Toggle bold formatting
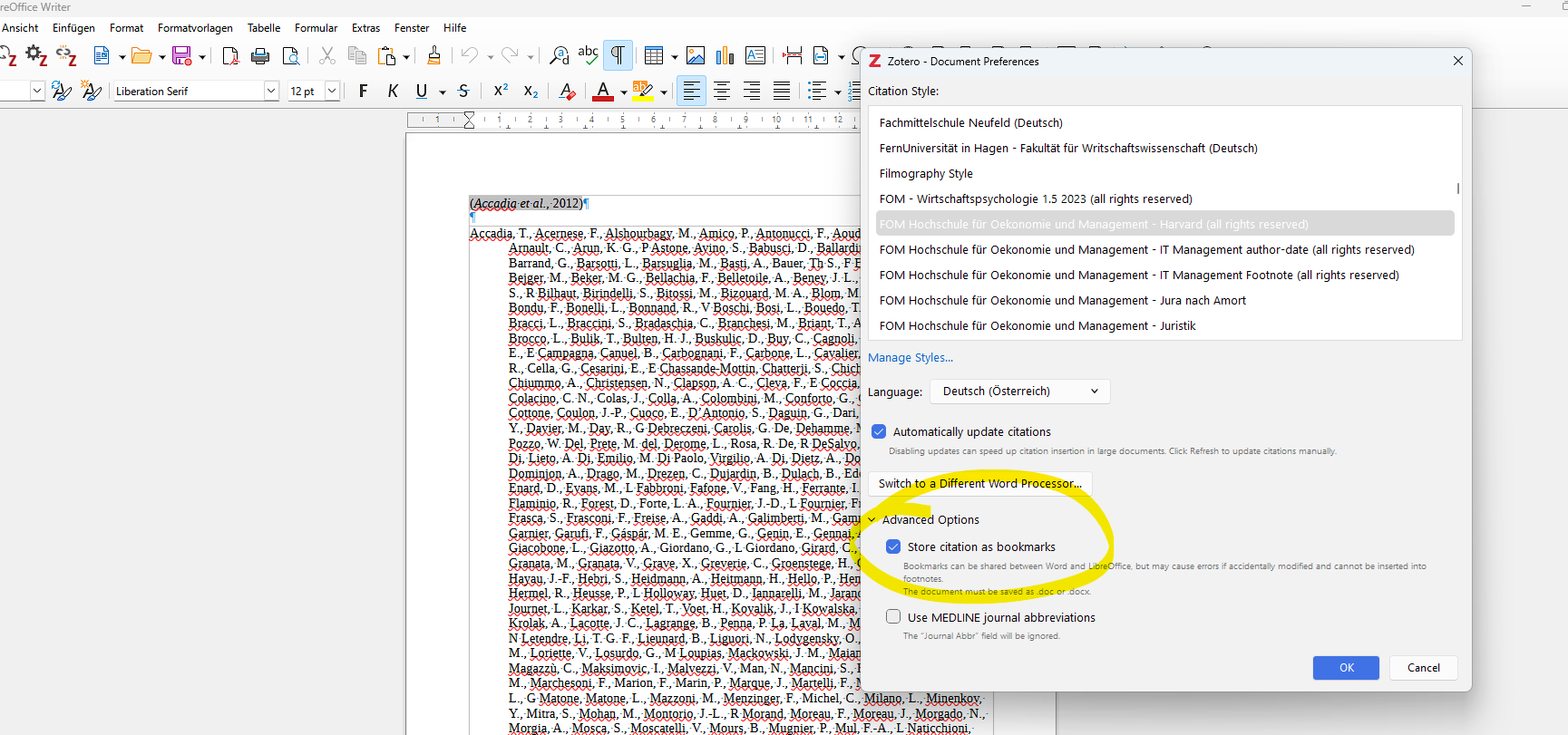This screenshot has height=735, width=1568. (x=363, y=91)
